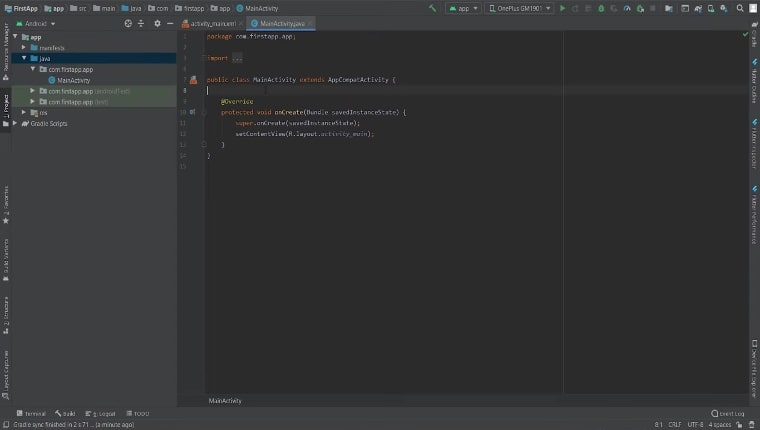The width and height of the screenshot is (760, 430).
Task: Click the Collapse All icon in Project panel
Action: [141, 23]
